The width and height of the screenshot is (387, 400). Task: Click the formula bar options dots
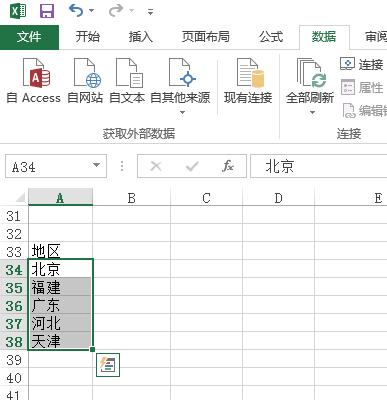point(122,166)
